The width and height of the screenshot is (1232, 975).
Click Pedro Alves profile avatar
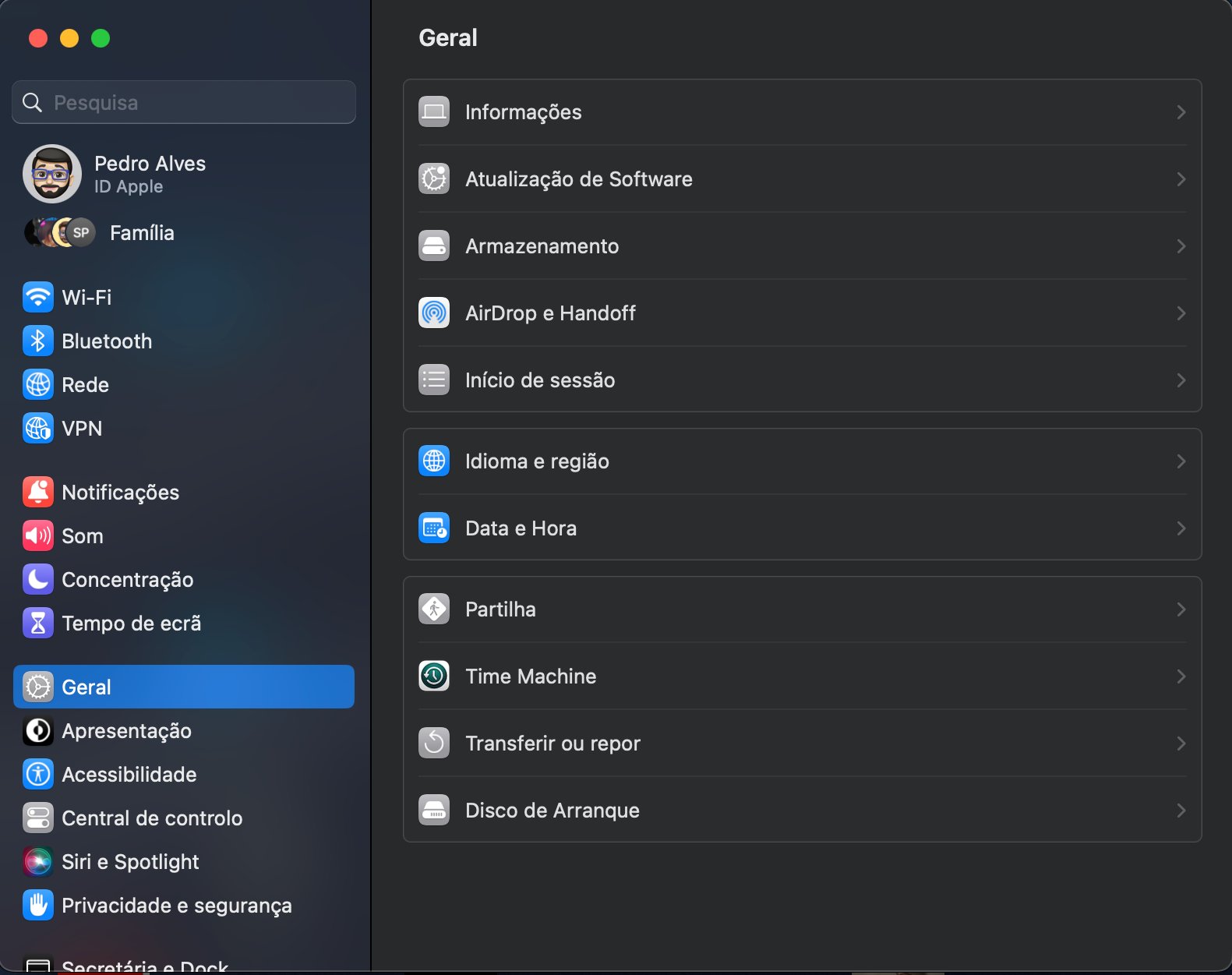pyautogui.click(x=52, y=174)
